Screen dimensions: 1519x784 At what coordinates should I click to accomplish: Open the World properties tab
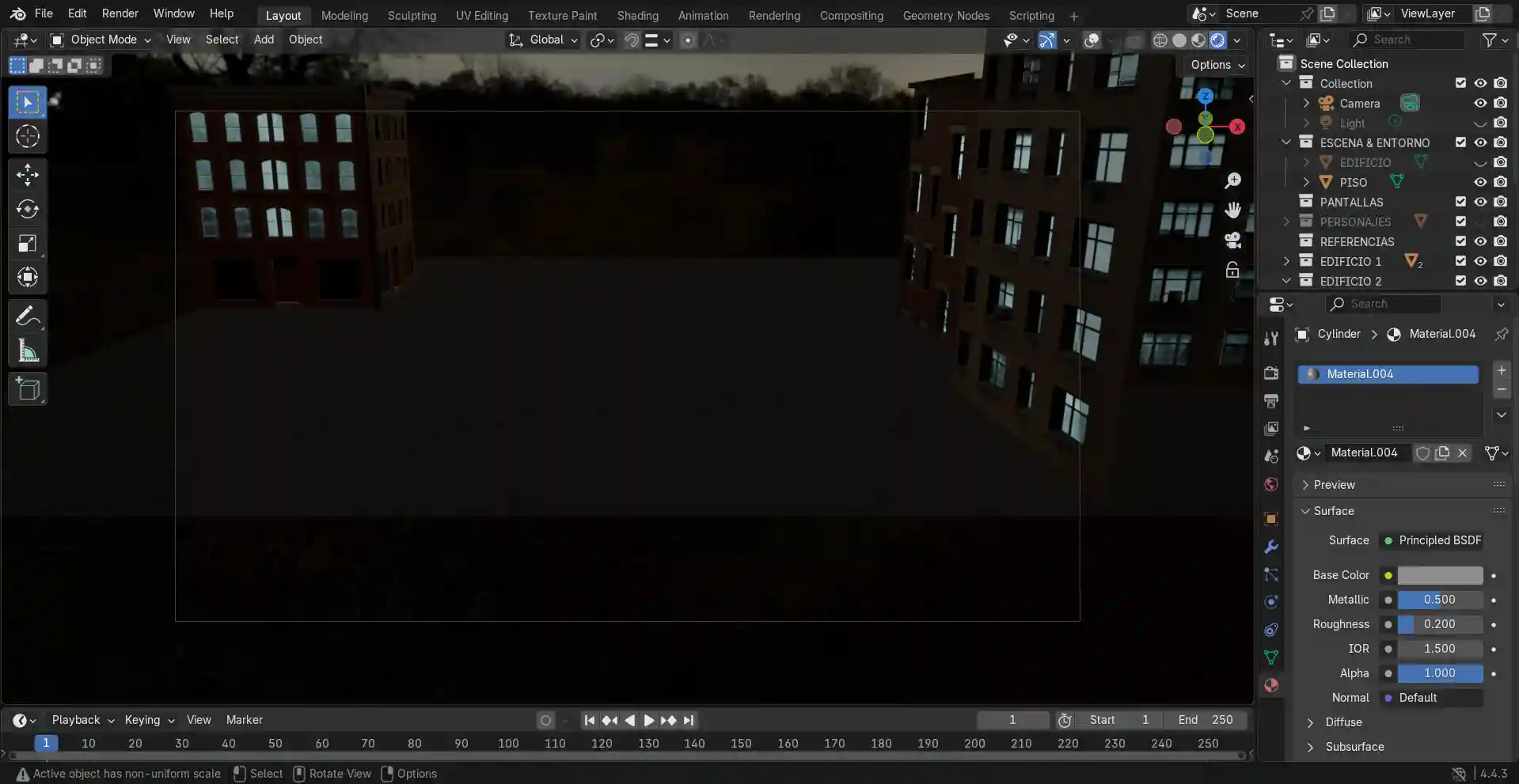pyautogui.click(x=1271, y=484)
